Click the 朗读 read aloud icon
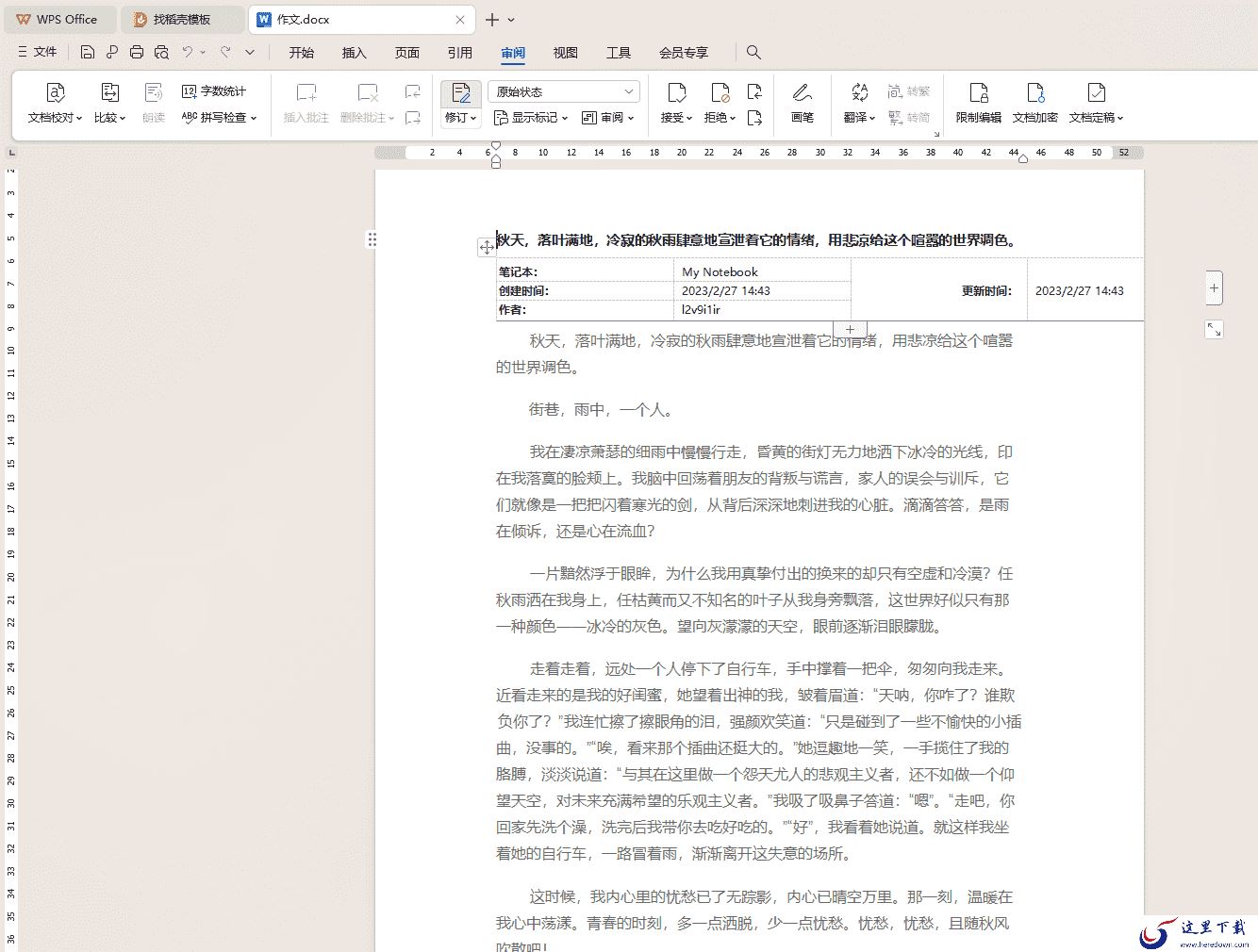1258x952 pixels. tap(154, 92)
